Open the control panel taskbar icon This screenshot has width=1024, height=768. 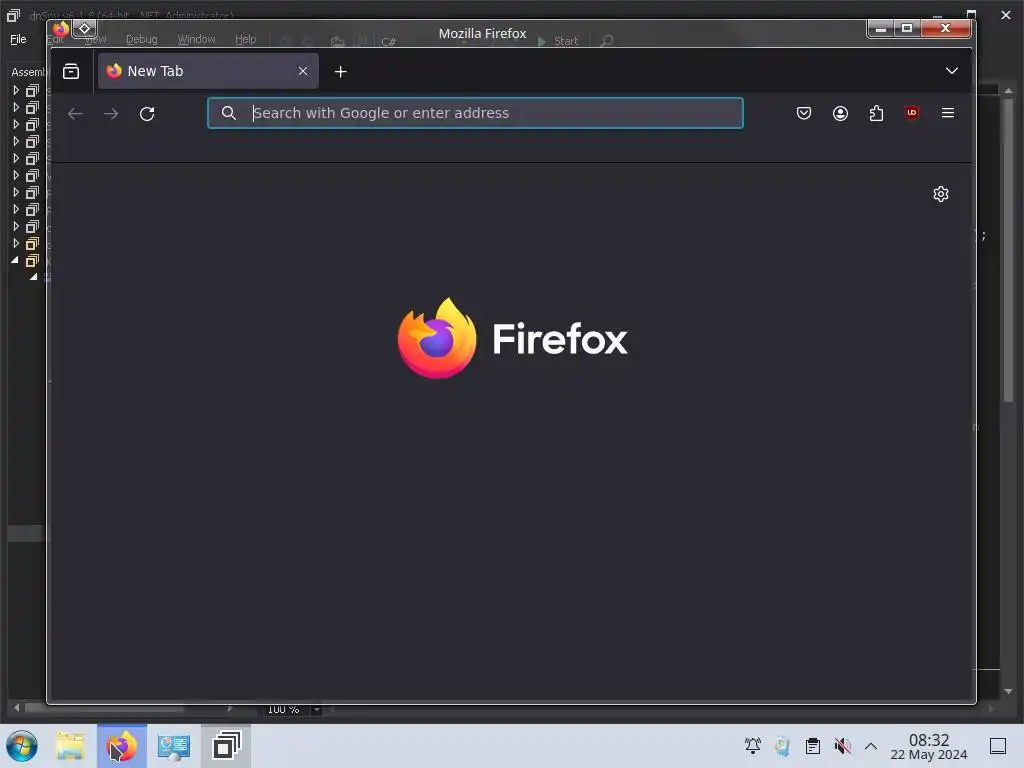(174, 746)
